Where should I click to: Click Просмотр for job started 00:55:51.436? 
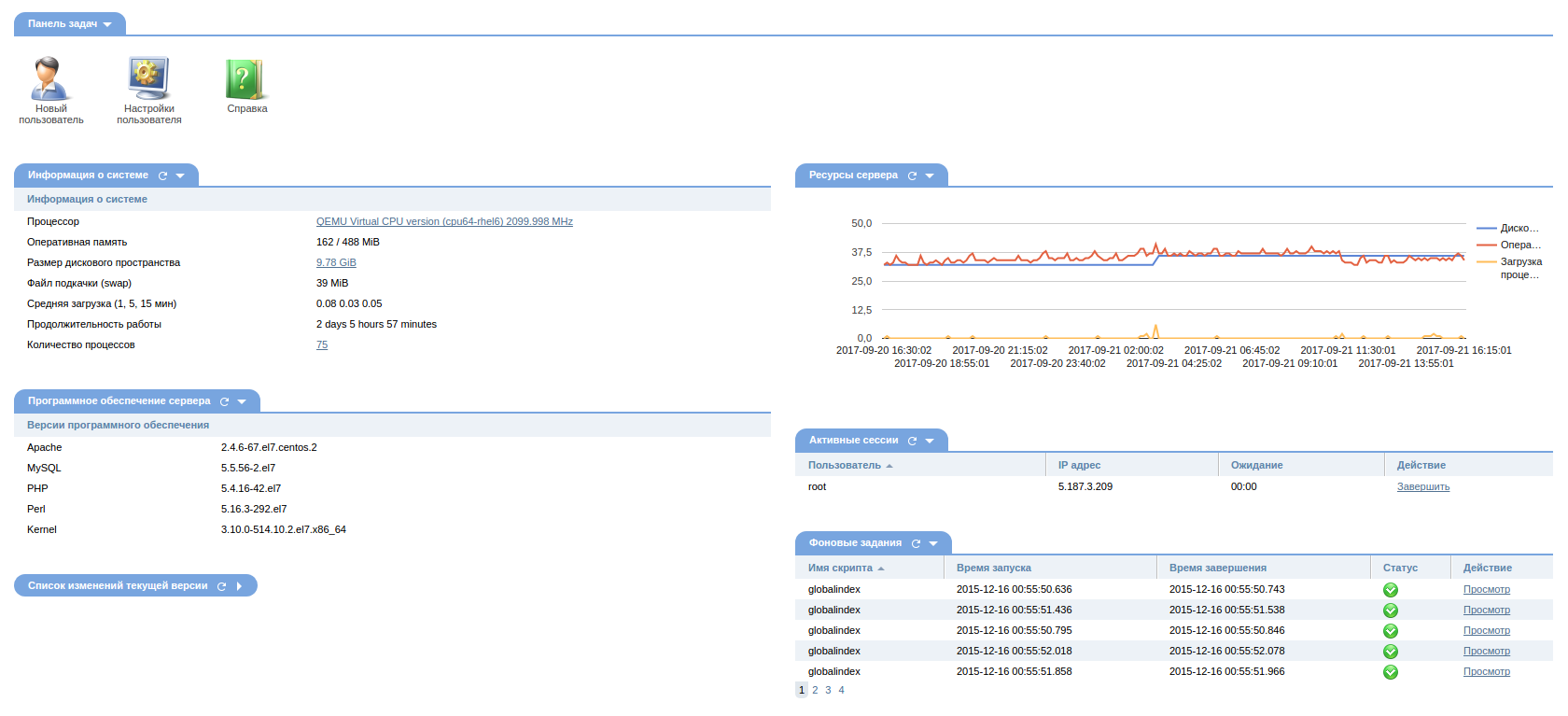[1487, 611]
